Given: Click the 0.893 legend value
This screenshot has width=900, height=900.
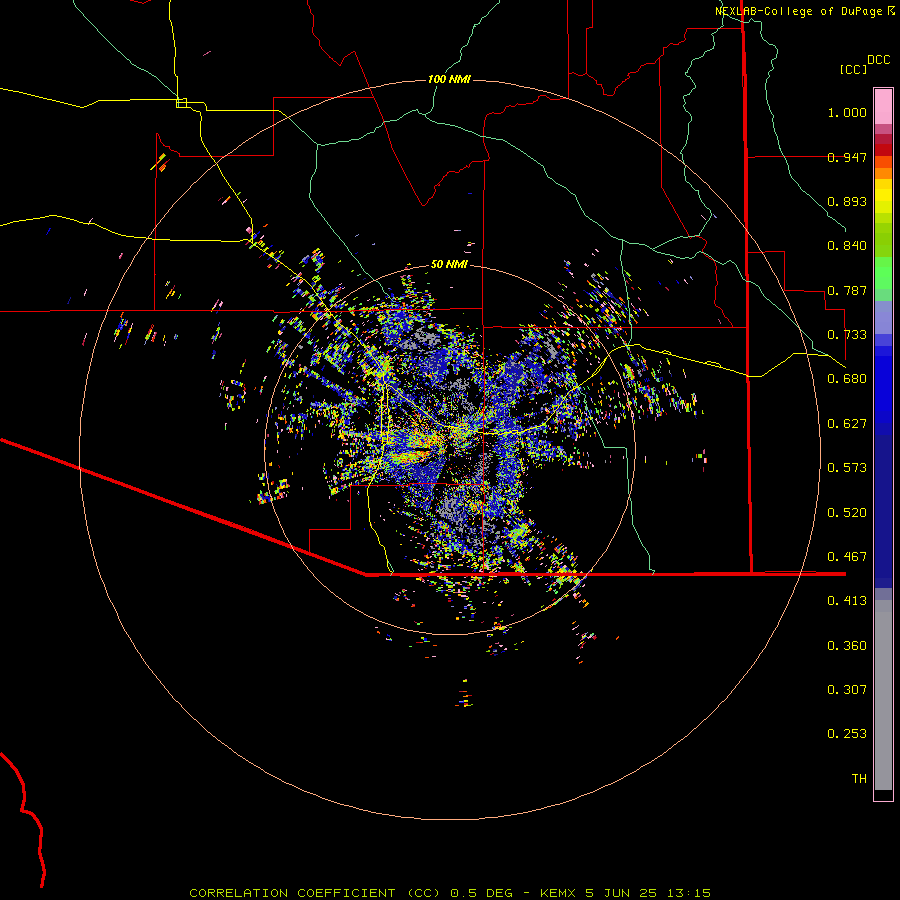Looking at the screenshot, I should 847,201.
